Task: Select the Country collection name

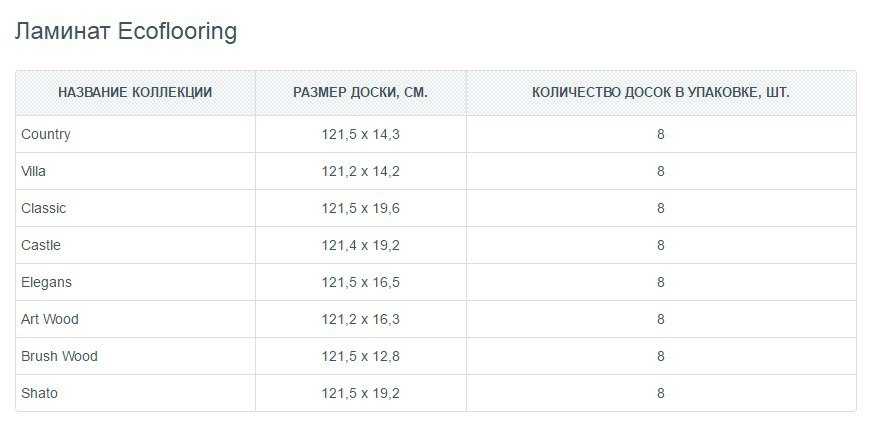Action: (46, 135)
